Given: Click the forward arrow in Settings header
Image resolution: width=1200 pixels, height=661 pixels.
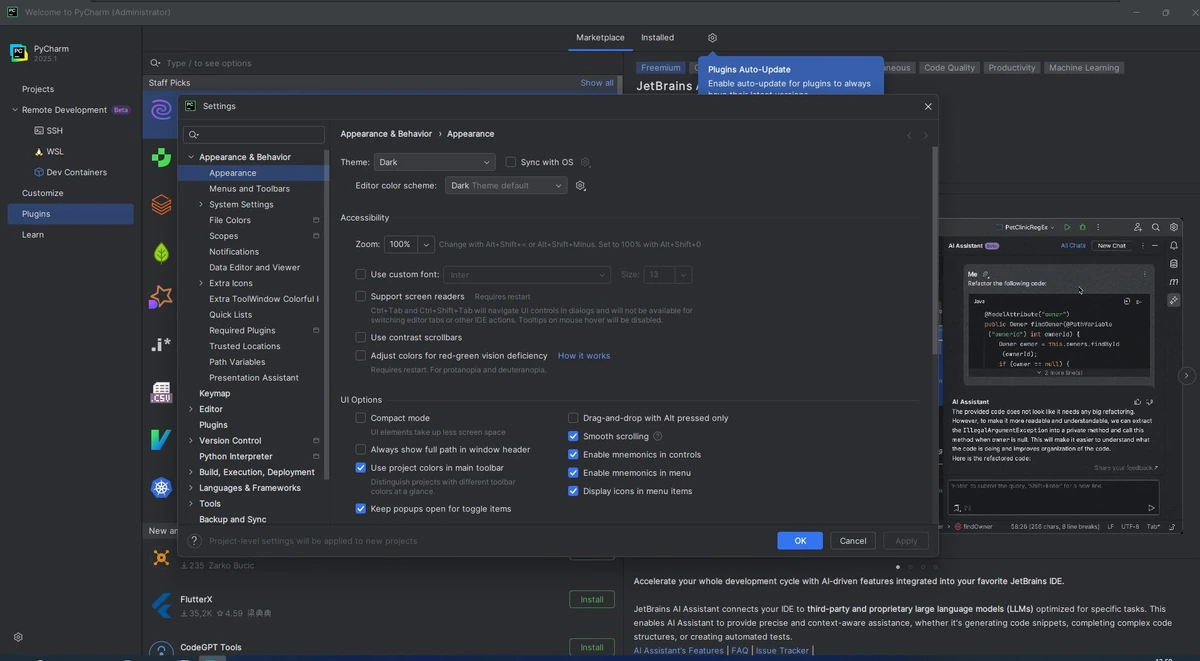Looking at the screenshot, I should point(926,135).
